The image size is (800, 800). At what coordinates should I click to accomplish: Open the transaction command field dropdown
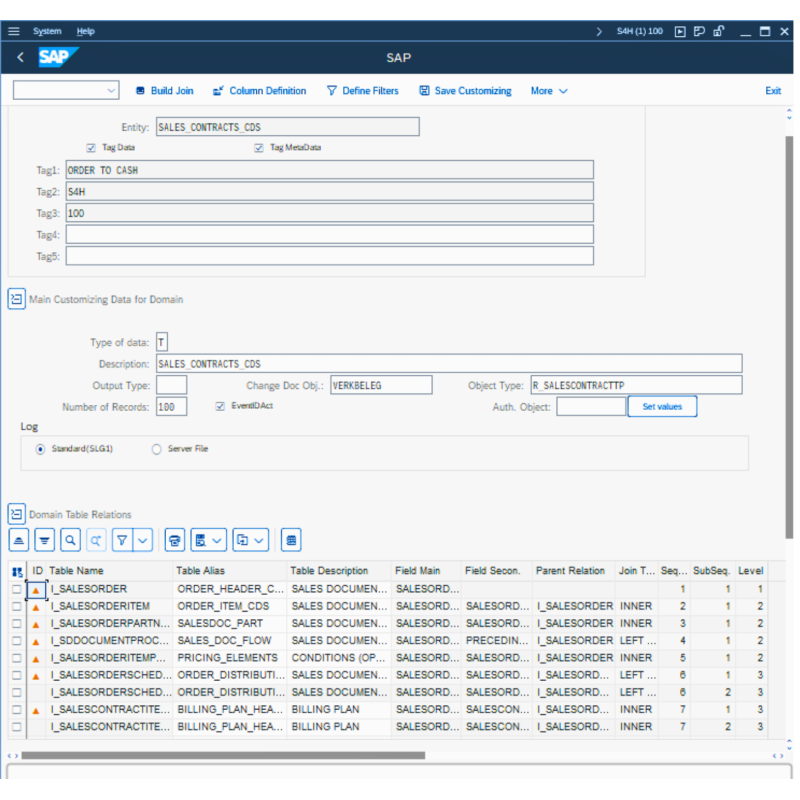tap(110, 91)
